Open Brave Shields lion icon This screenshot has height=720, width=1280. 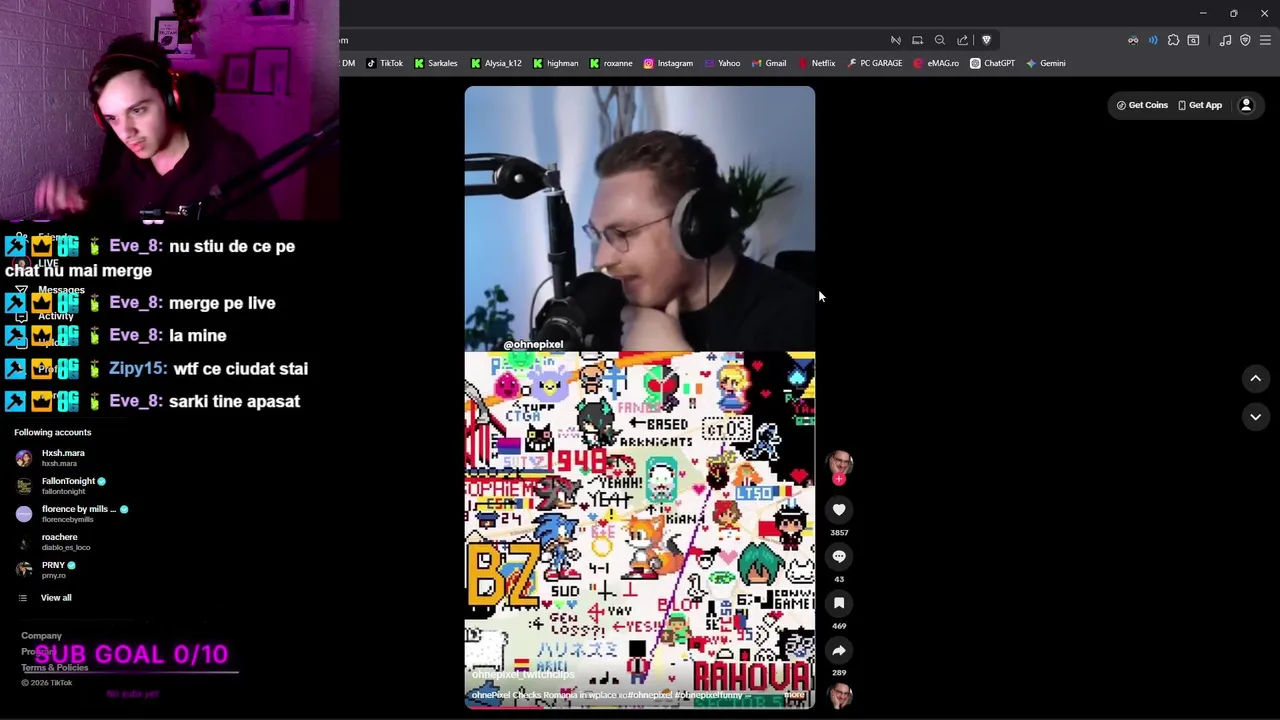pos(986,40)
